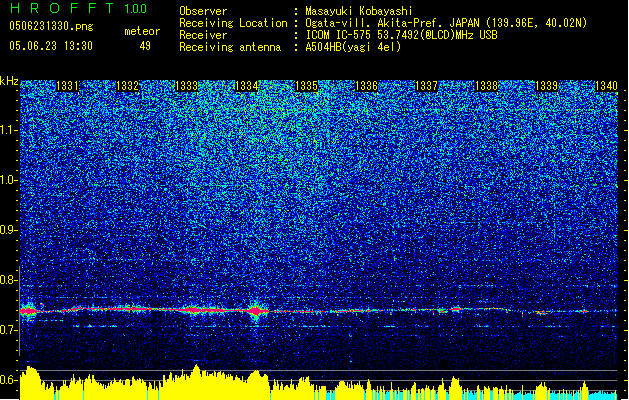Click the date stamp 05.06.23 13:30
The width and height of the screenshot is (629, 400).
(x=51, y=46)
